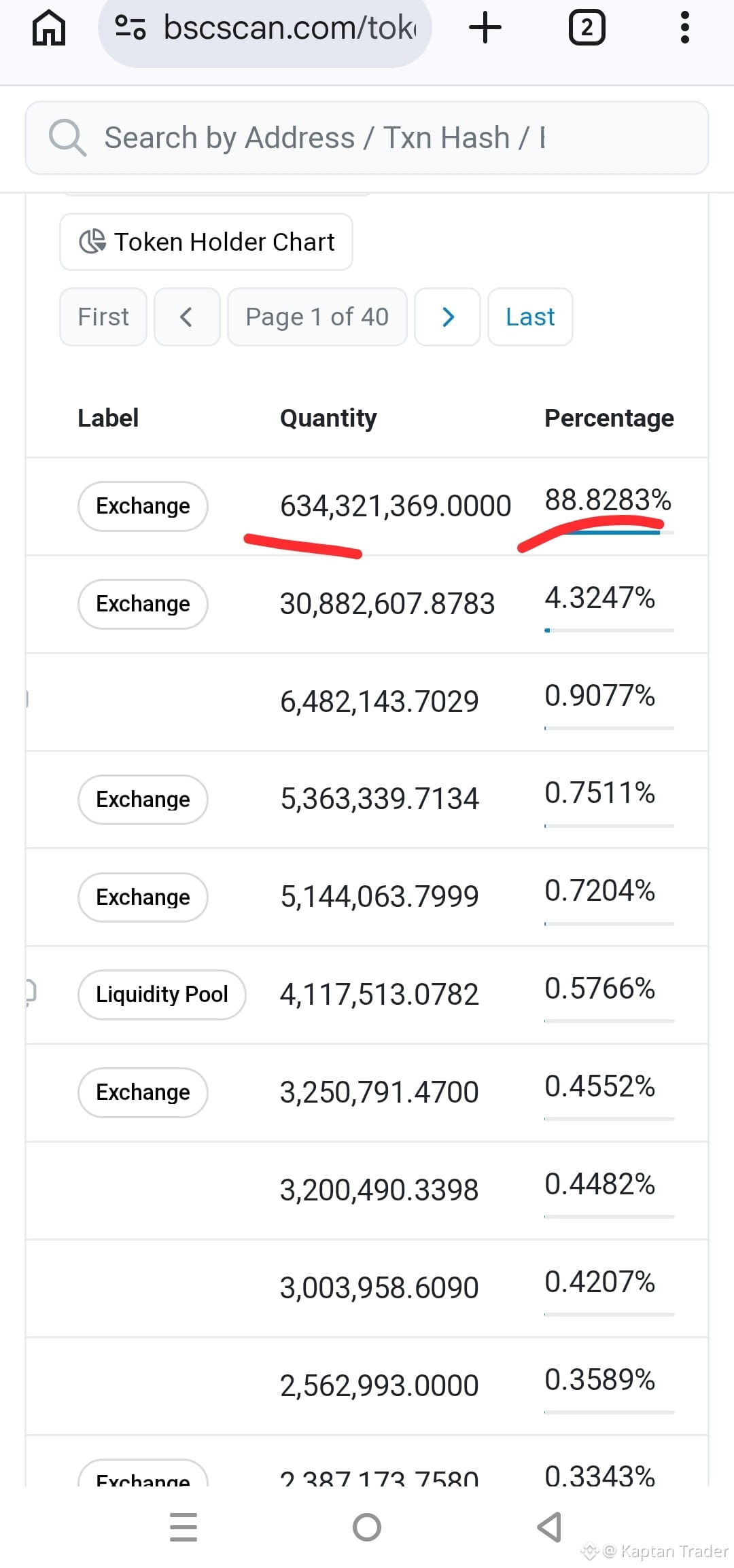Click the Quantity column header
734x1568 pixels.
coord(328,418)
